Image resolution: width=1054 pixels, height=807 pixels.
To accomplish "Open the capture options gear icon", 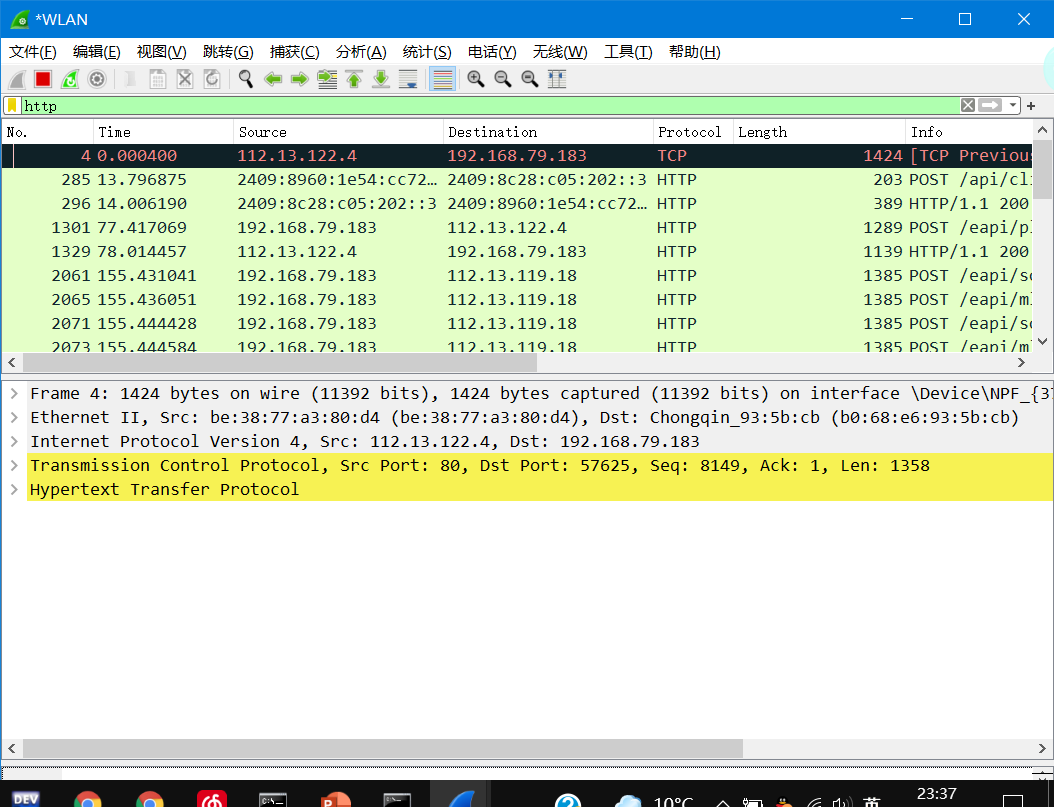I will pos(97,78).
